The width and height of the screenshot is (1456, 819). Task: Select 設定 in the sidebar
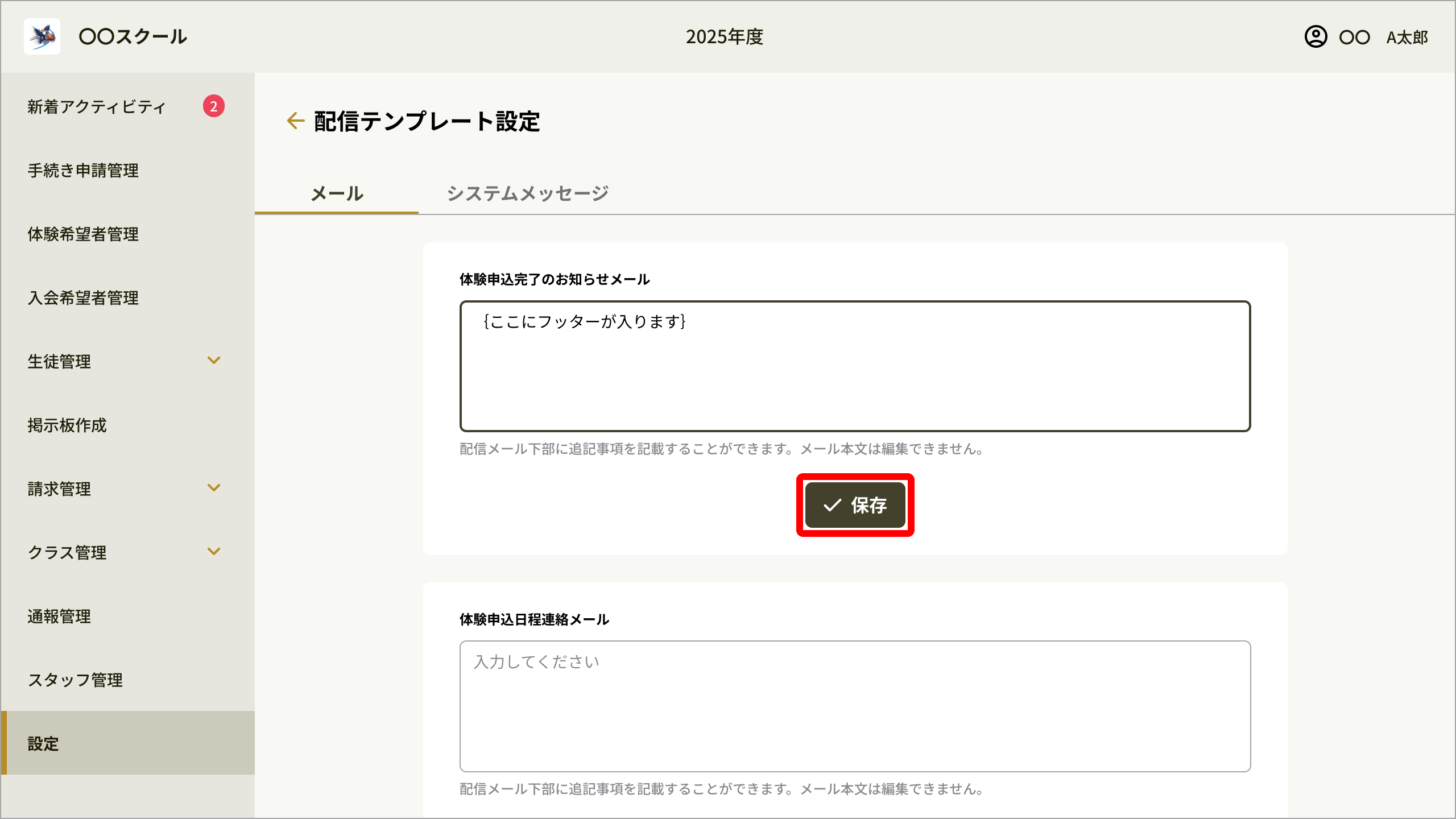click(x=127, y=743)
